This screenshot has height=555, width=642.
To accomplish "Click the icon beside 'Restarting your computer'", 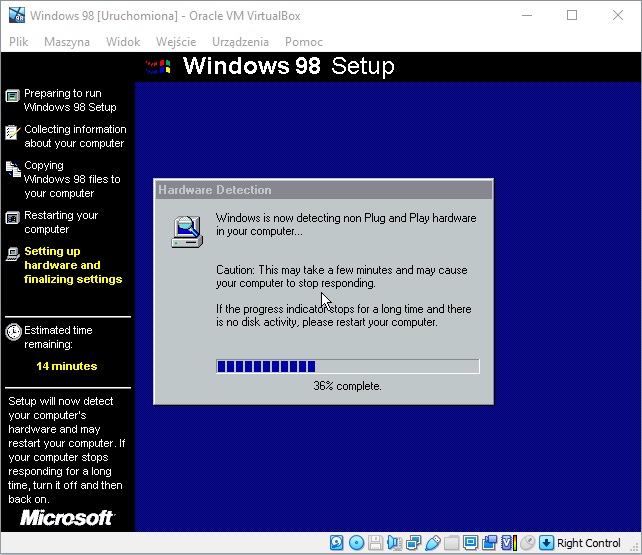I will coord(12,218).
